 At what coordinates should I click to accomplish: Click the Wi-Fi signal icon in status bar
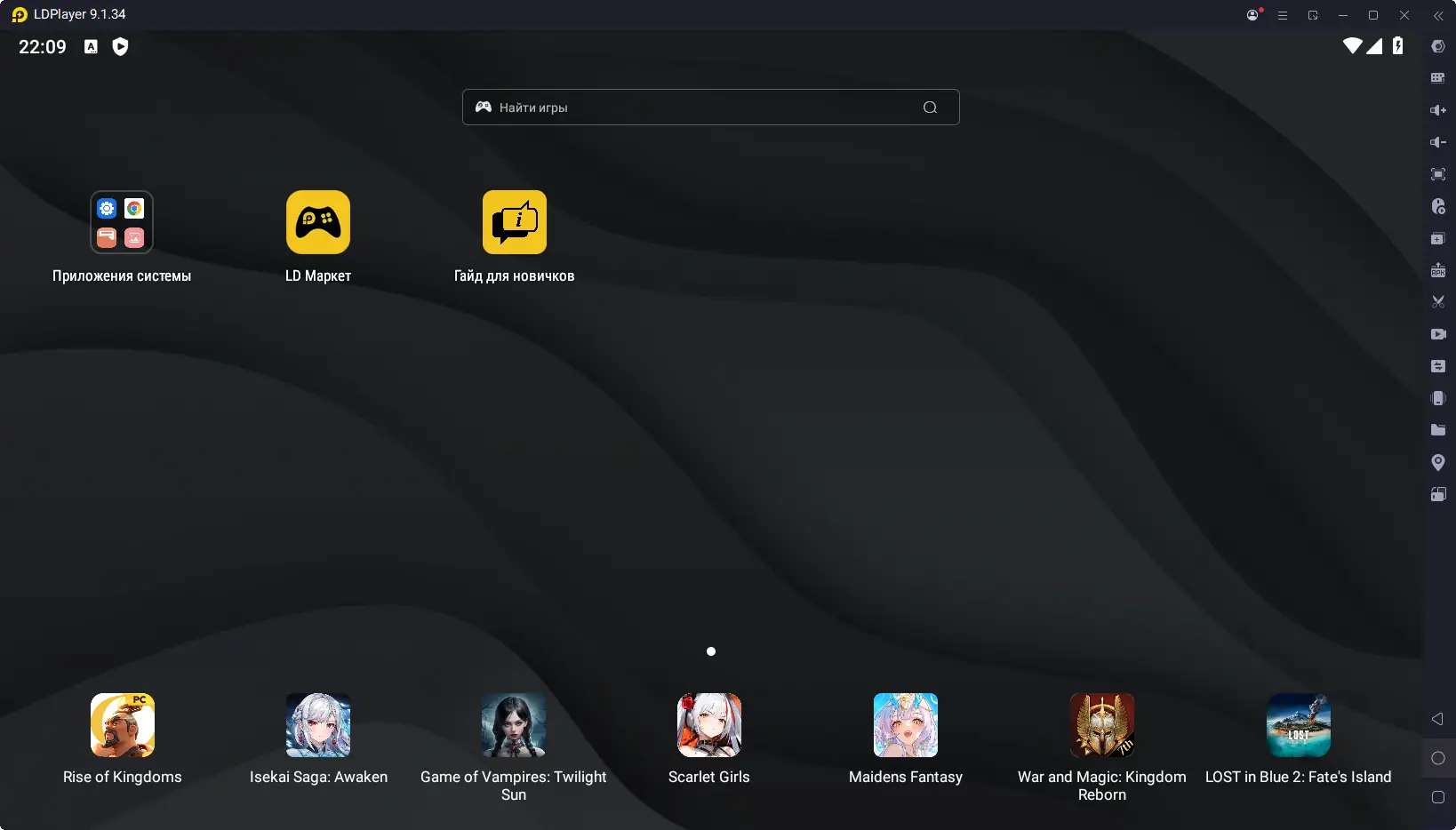pyautogui.click(x=1352, y=45)
